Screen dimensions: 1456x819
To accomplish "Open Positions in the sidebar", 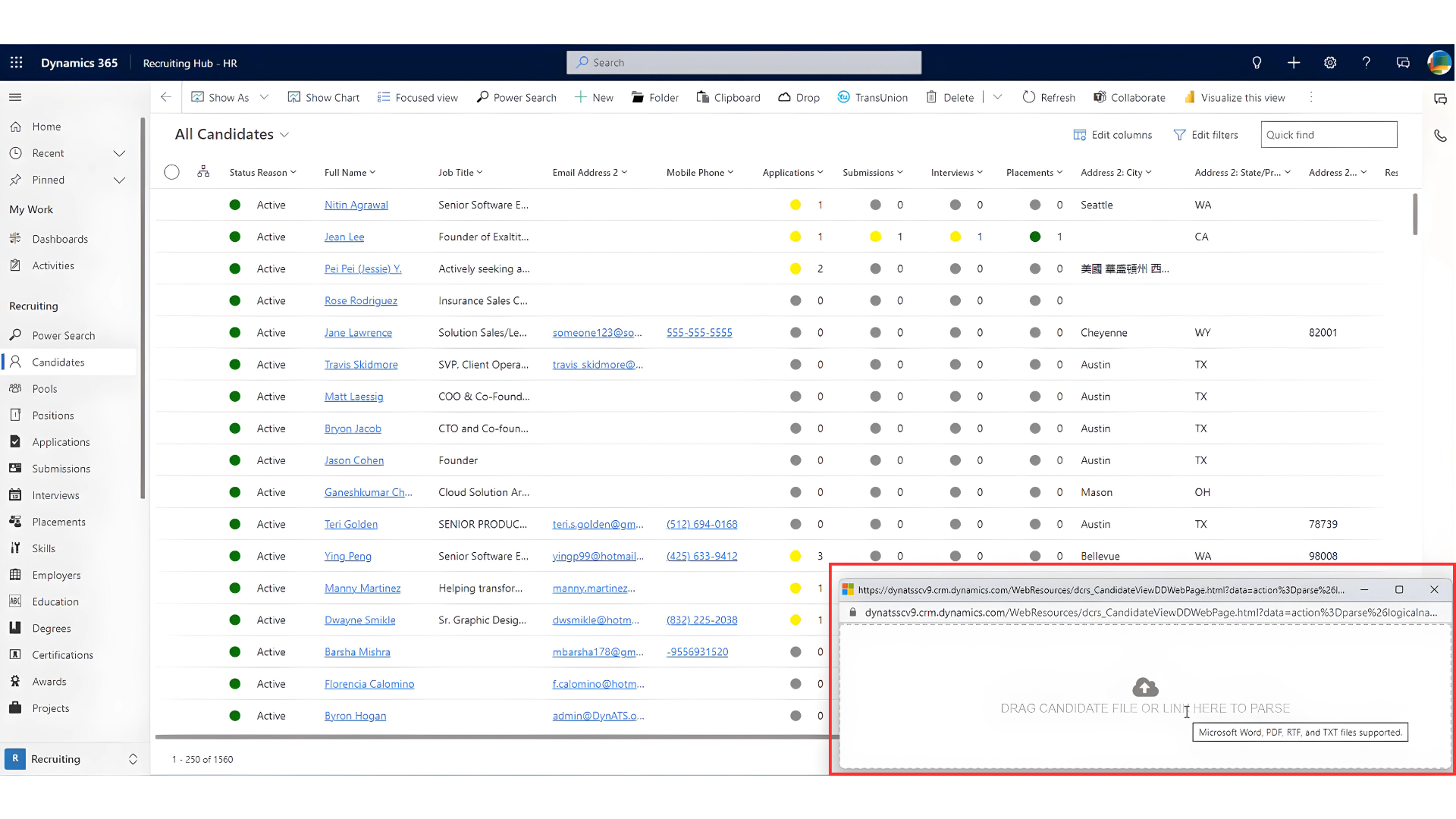I will tap(53, 416).
